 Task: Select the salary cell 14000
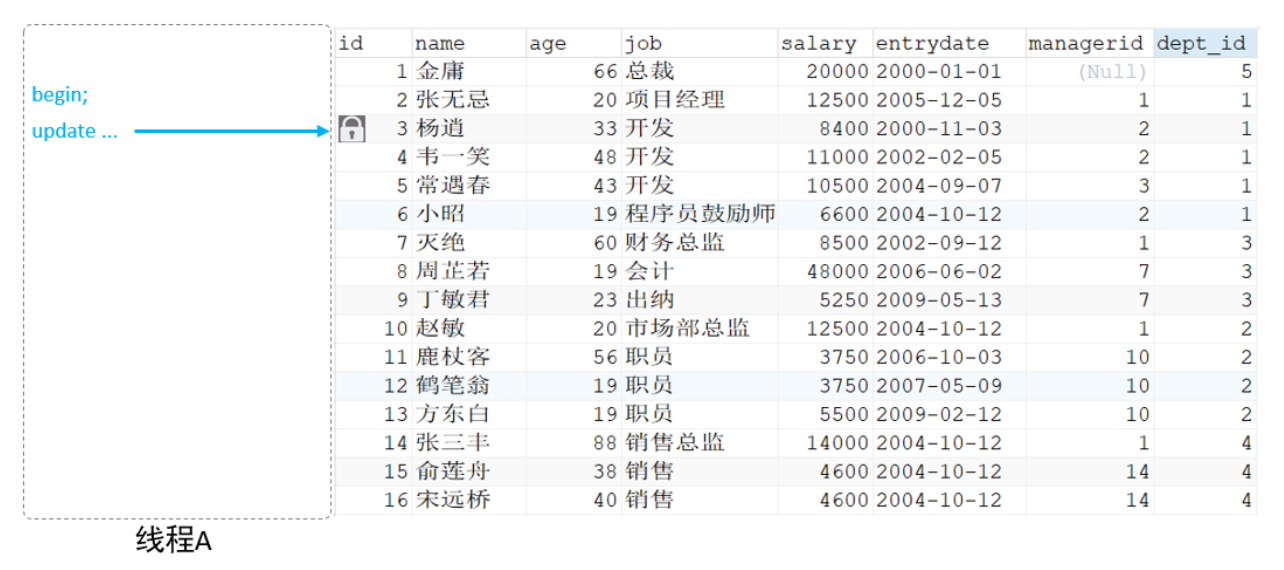(838, 442)
